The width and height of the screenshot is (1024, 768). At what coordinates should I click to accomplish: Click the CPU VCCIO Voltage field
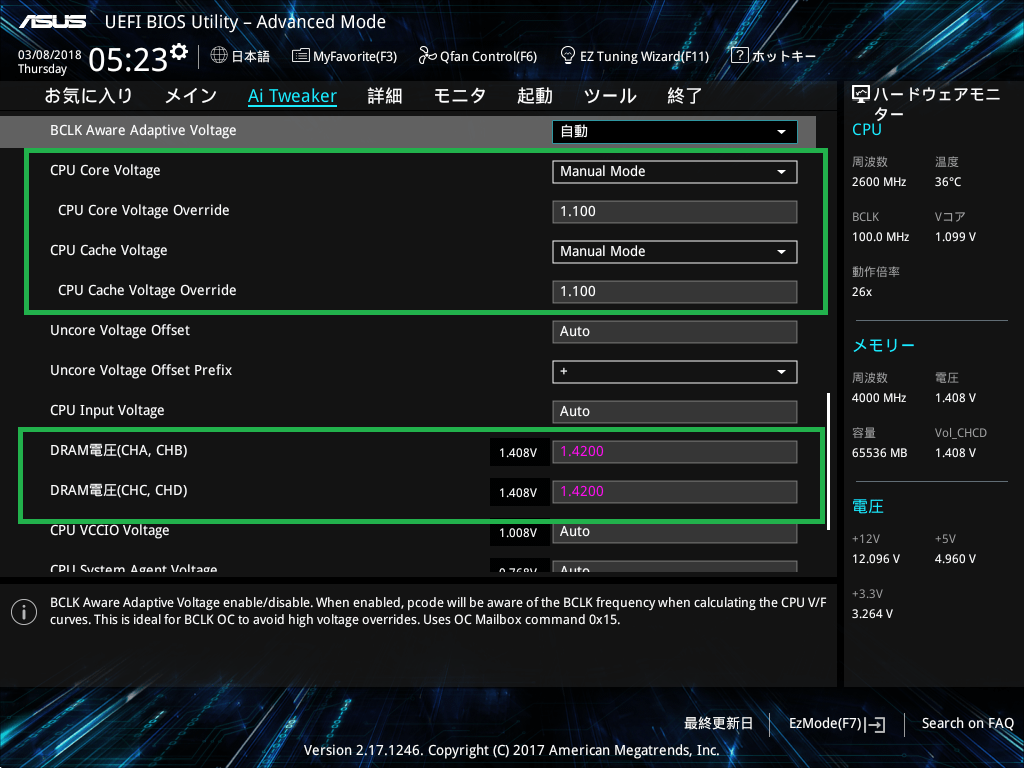[x=675, y=532]
